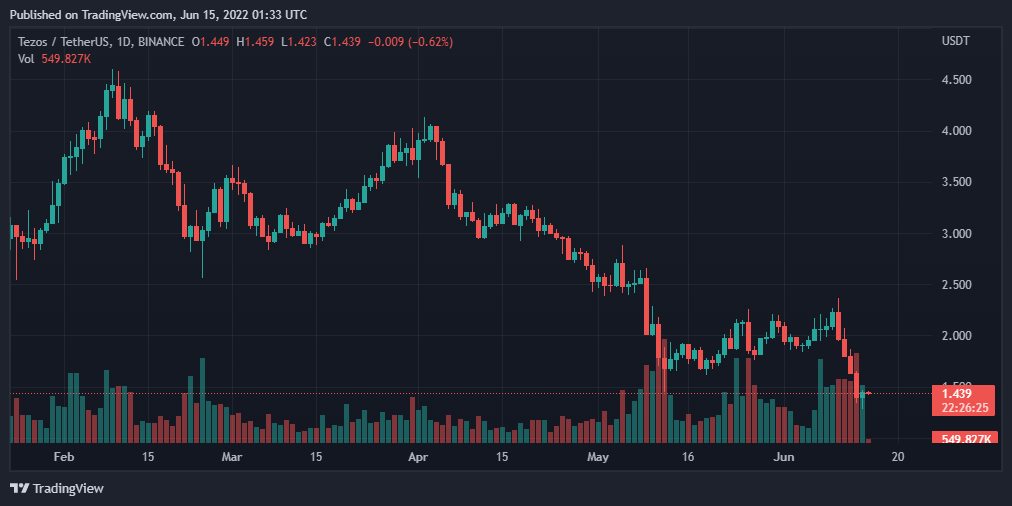Click the 2.000 price axis label
Image resolution: width=1012 pixels, height=506 pixels.
956,336
